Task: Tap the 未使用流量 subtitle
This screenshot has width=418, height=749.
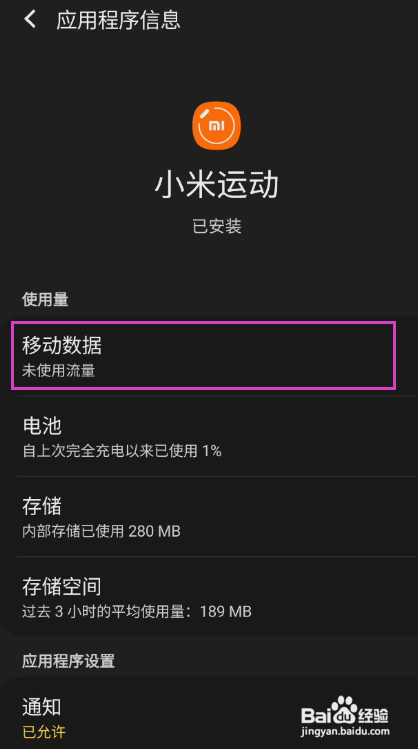Action: click(58, 371)
